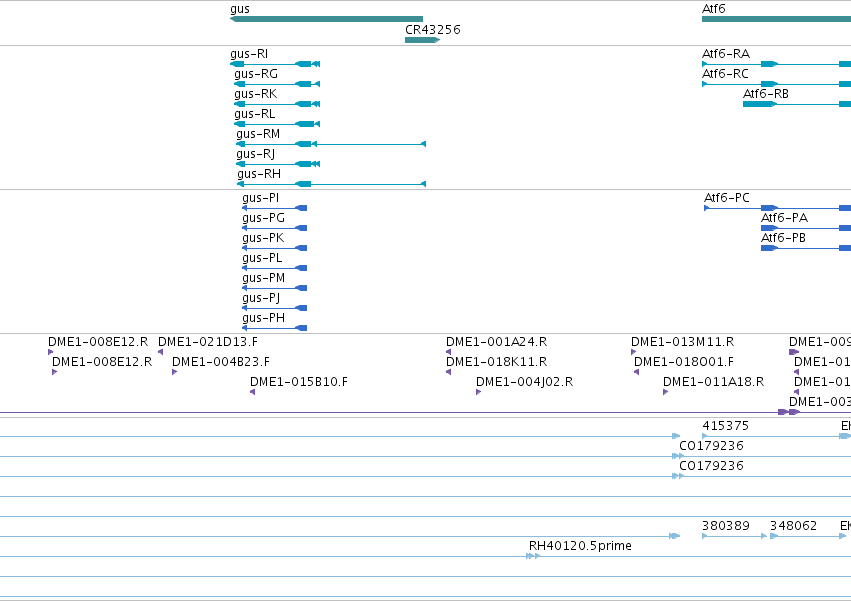
Task: Click the gus gene label
Action: 240,9
